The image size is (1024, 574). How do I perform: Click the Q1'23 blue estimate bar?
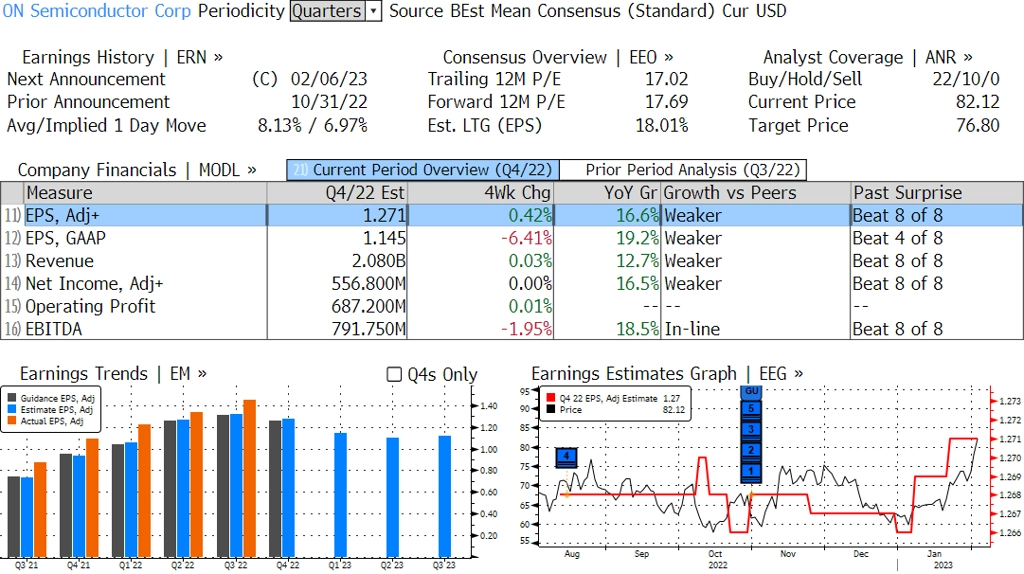pyautogui.click(x=340, y=494)
